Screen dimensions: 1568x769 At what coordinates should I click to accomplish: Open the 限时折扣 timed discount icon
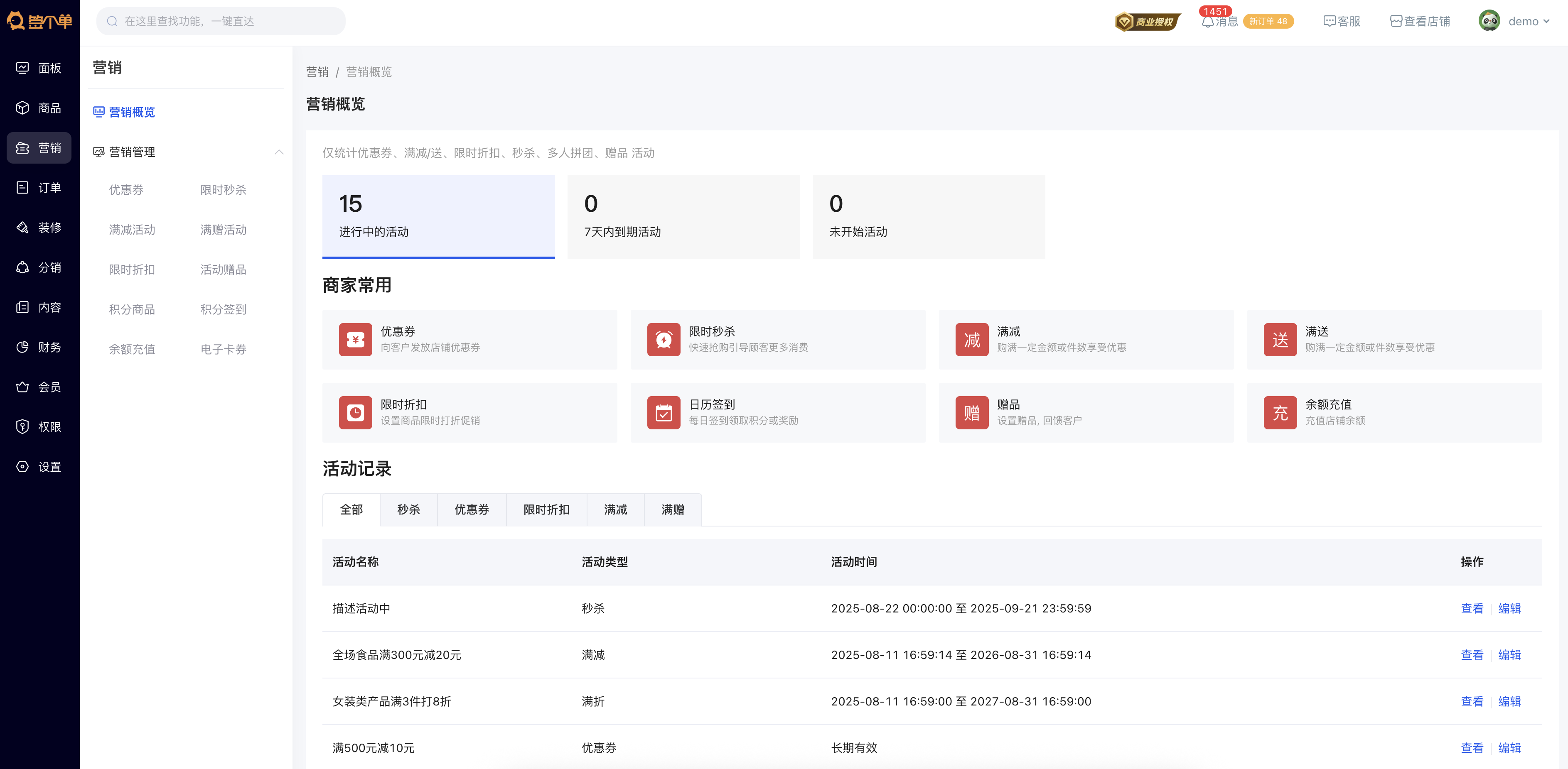[356, 412]
